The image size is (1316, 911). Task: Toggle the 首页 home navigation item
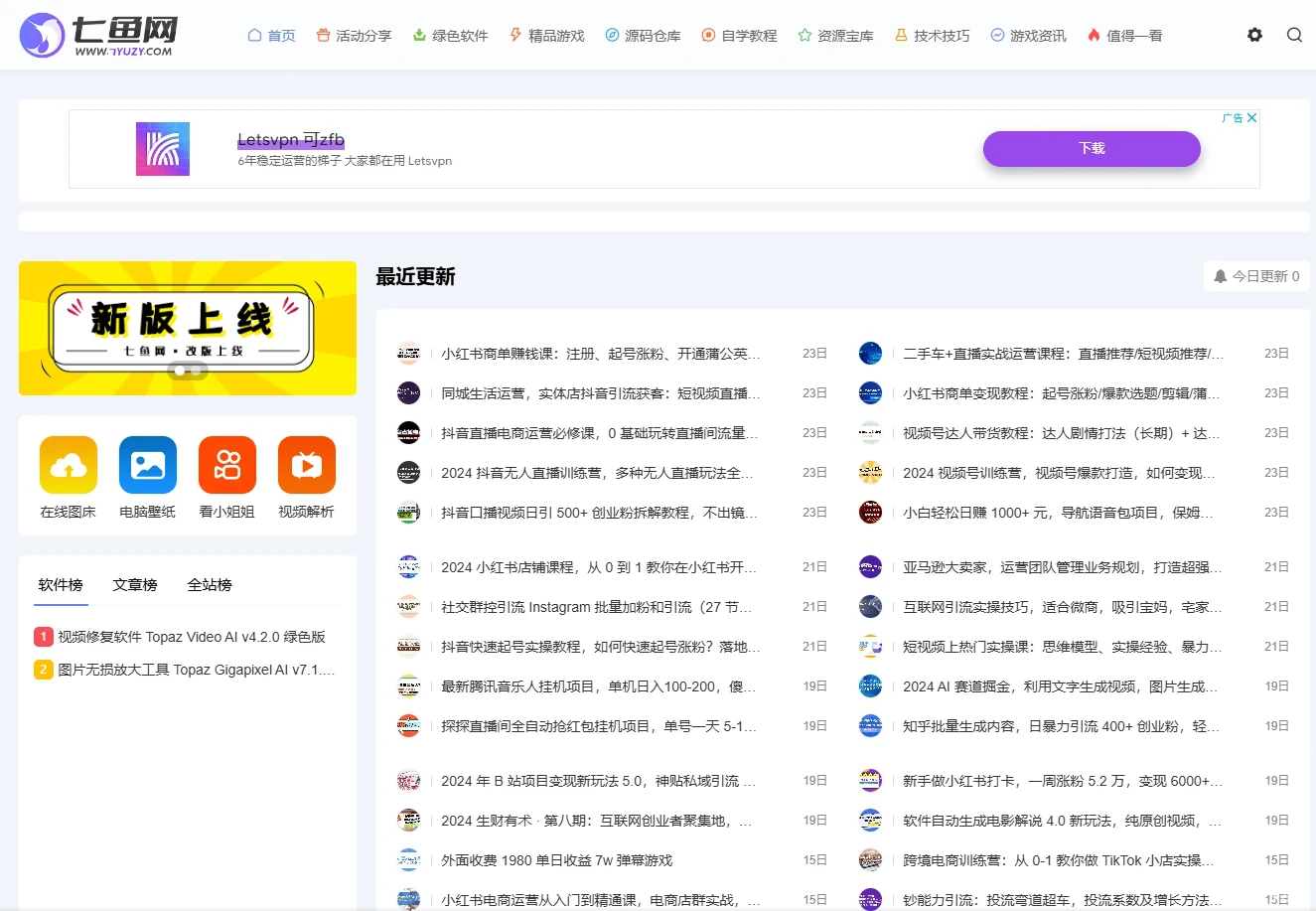pos(270,35)
